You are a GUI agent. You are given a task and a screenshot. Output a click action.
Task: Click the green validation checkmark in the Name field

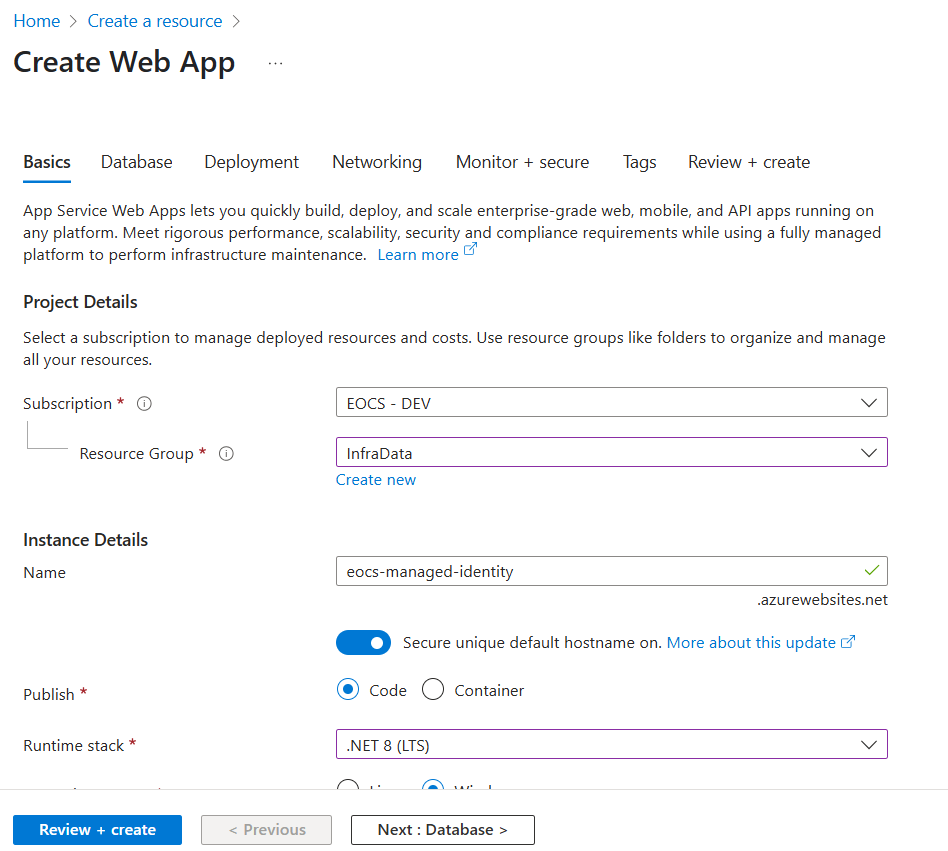coord(871,571)
